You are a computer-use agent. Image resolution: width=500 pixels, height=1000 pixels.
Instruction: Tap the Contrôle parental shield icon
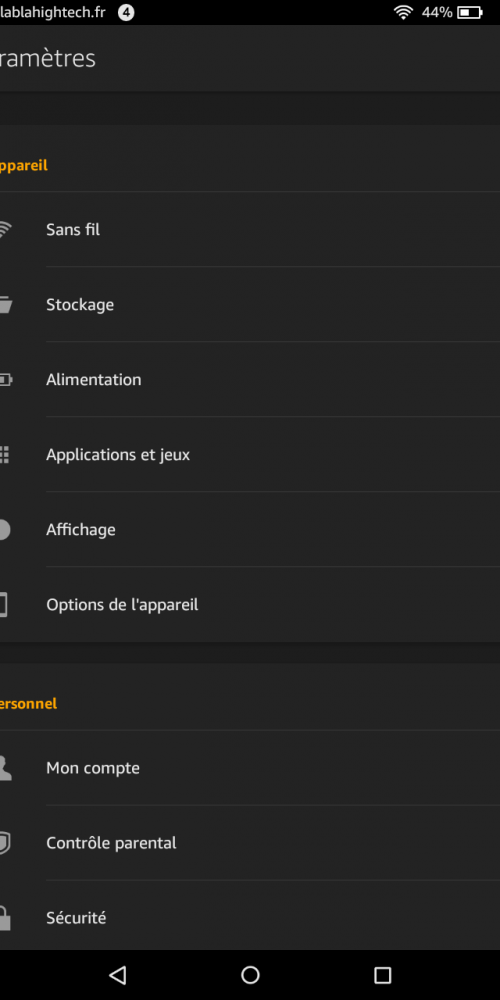[x=4, y=843]
